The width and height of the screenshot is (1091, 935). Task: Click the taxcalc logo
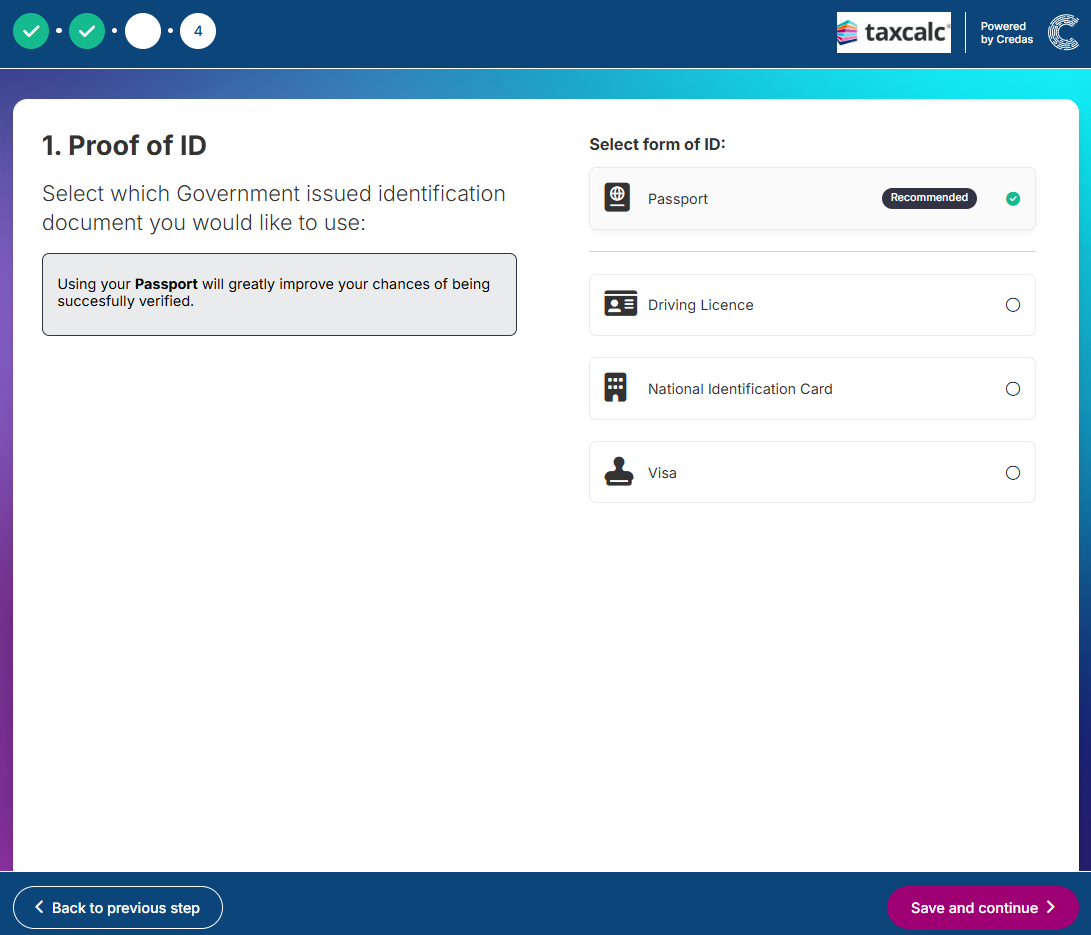pos(893,33)
